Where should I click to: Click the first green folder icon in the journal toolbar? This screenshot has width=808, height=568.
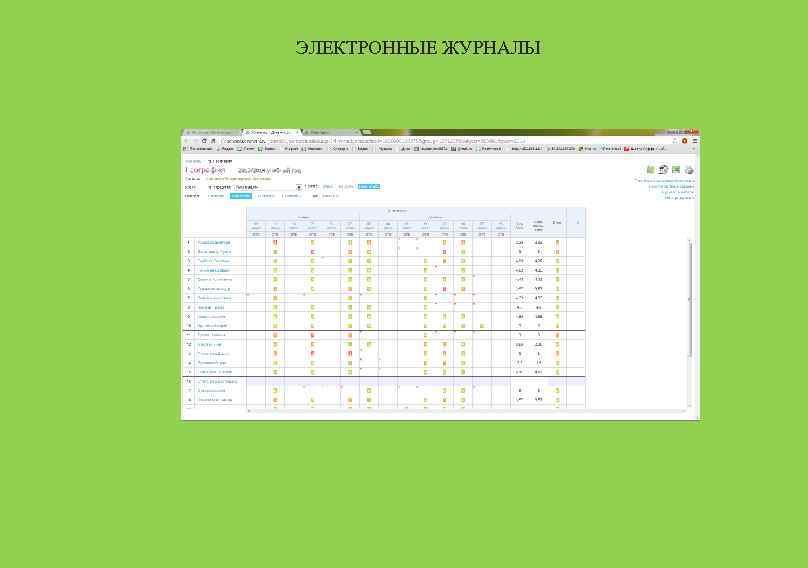click(x=650, y=170)
